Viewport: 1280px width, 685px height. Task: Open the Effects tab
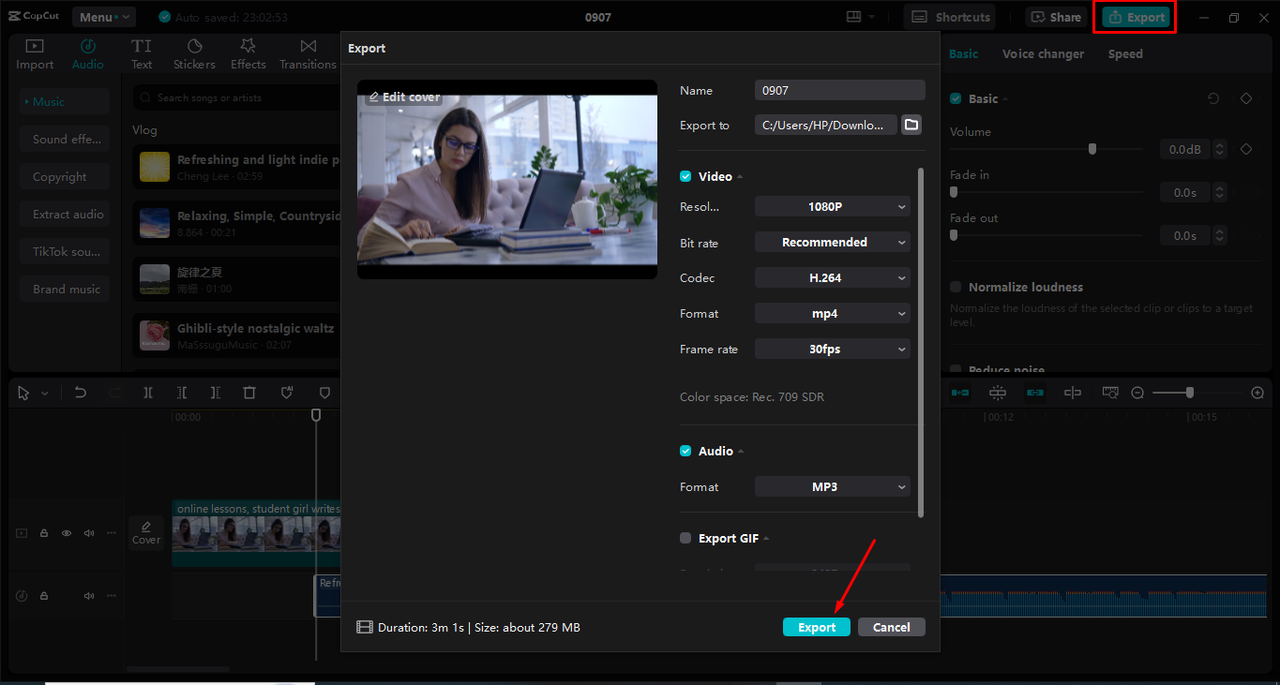248,54
